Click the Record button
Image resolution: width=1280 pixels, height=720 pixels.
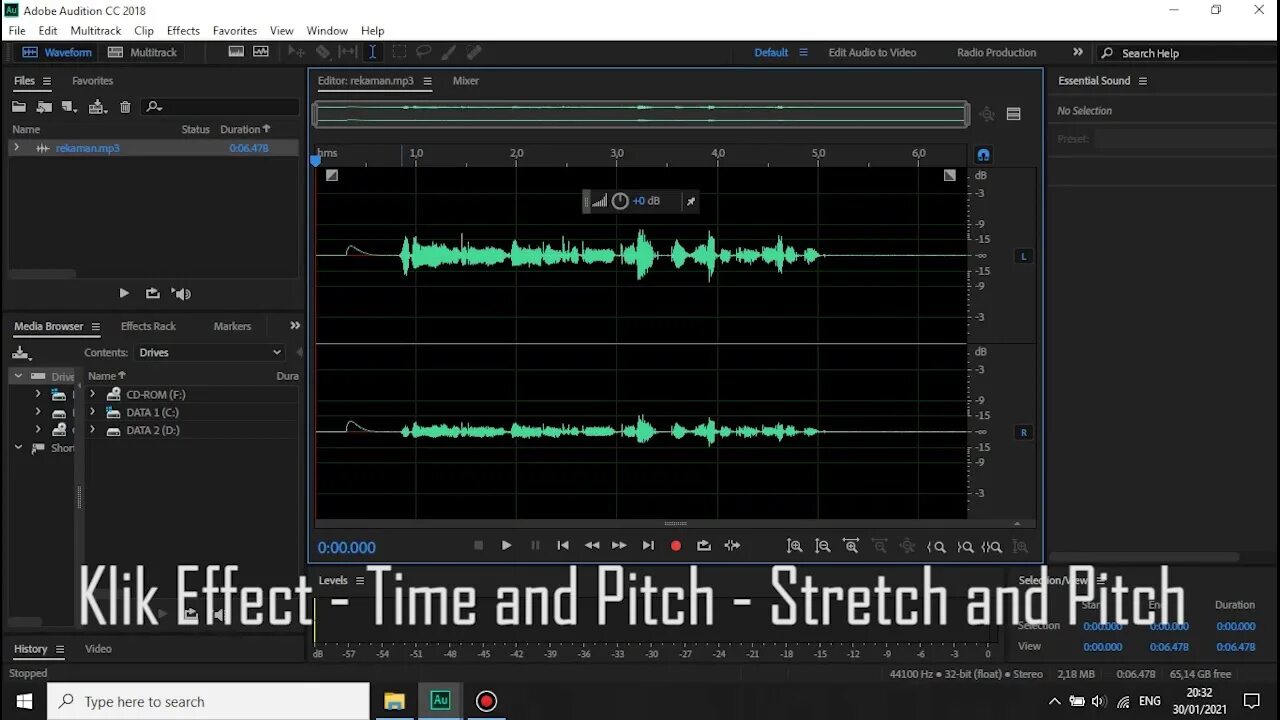coord(676,546)
